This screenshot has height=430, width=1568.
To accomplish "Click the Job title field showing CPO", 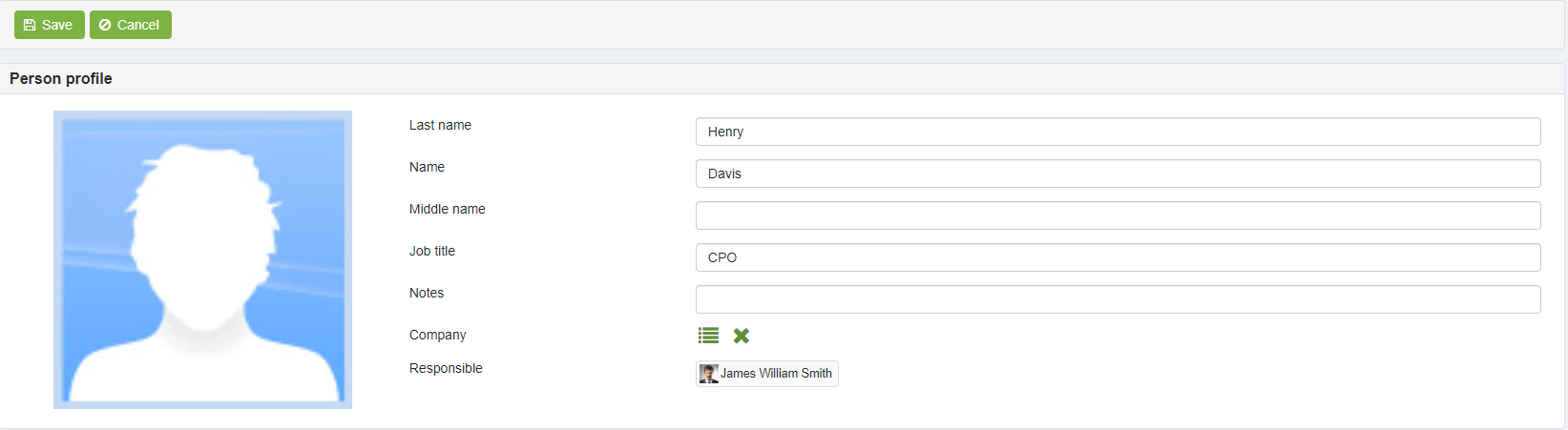I will point(1119,257).
